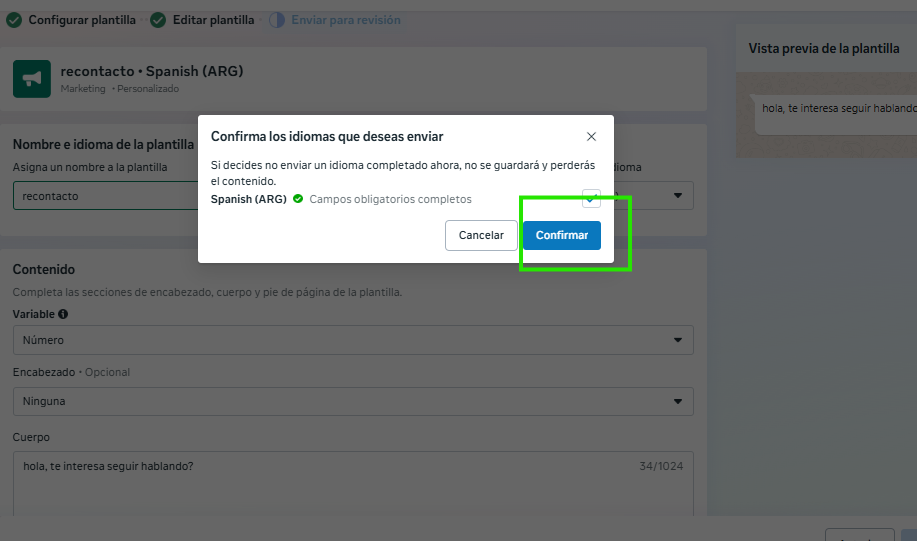917x541 pixels.
Task: Select the Enviar para revisión step
Action: point(345,20)
